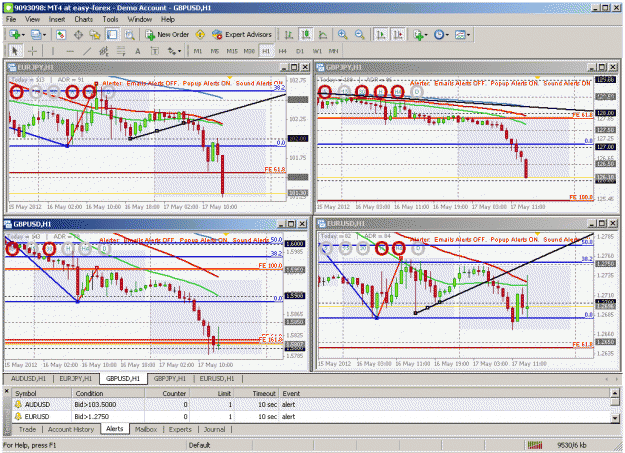Open the Insert menu
This screenshot has width=625, height=453.
57,19
